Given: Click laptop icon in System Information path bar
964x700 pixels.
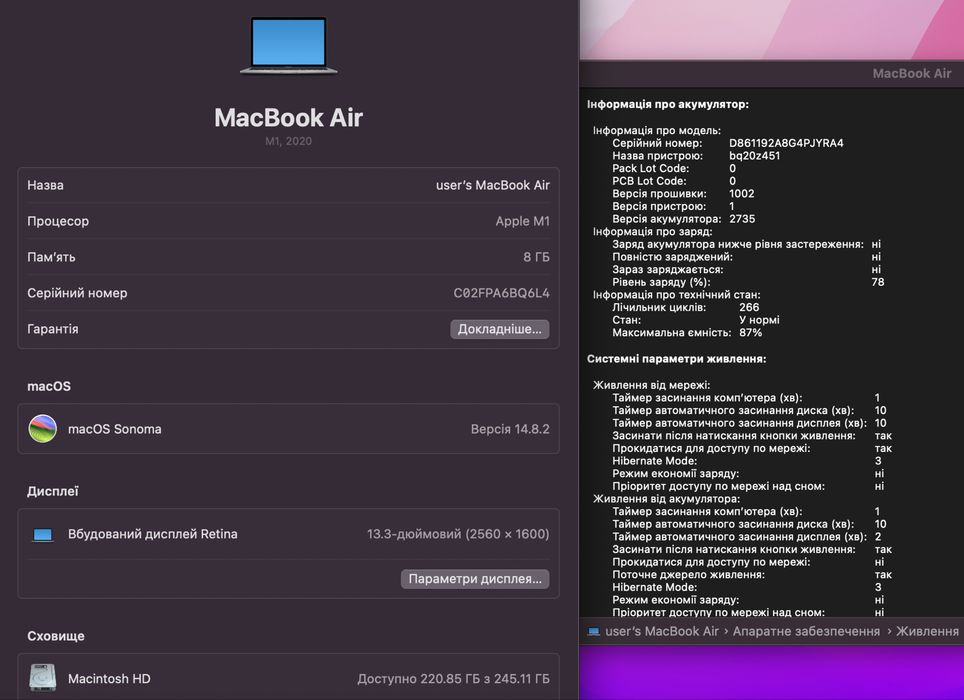Looking at the screenshot, I should [593, 631].
